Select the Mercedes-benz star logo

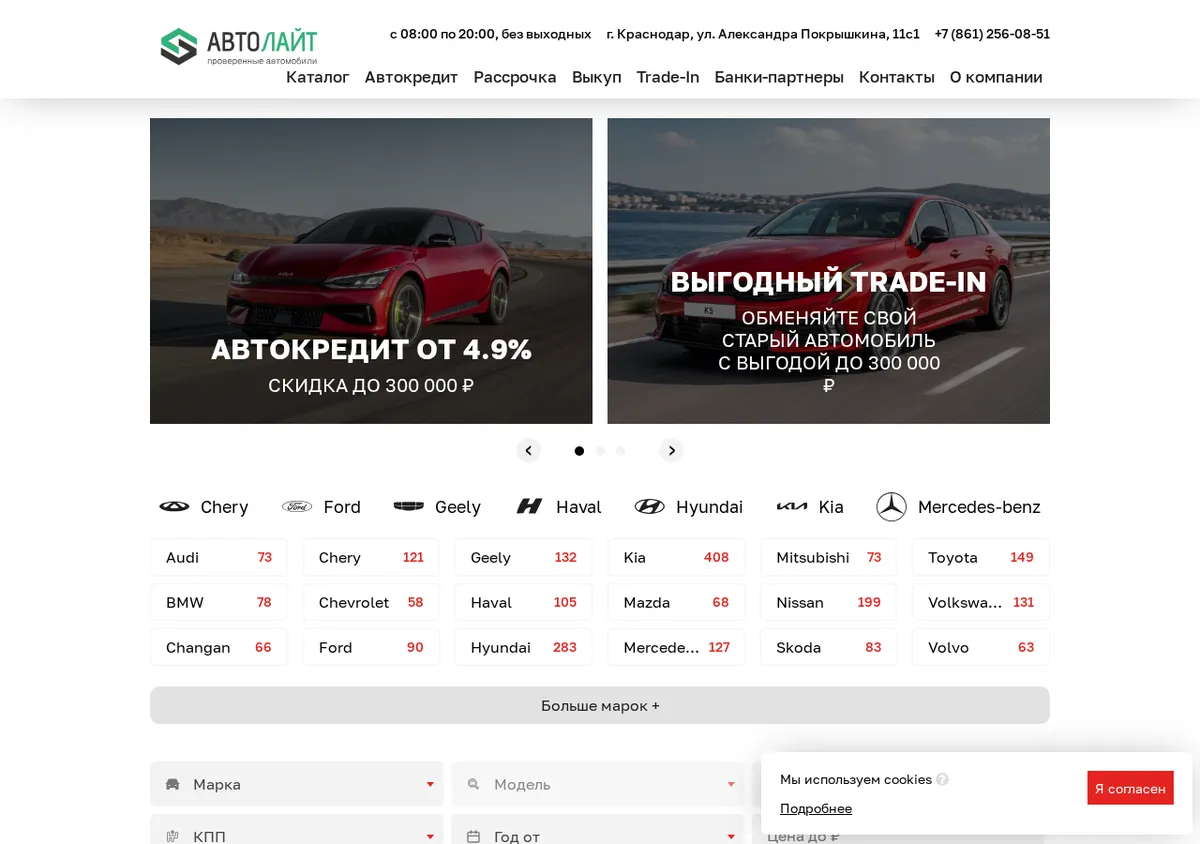click(x=891, y=507)
